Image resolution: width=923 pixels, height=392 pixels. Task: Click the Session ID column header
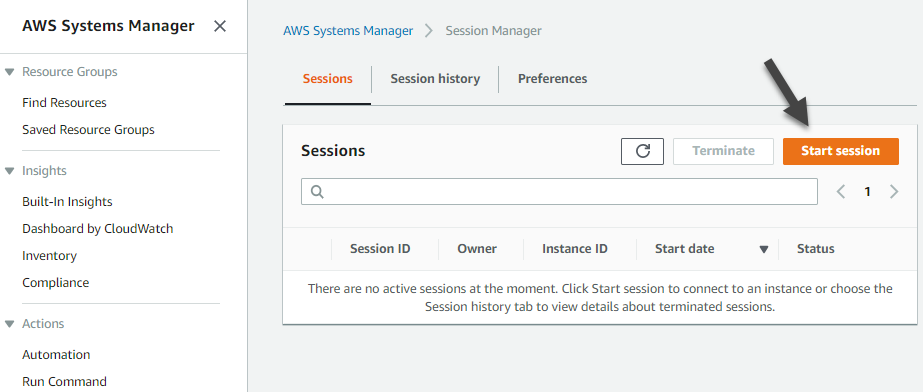click(380, 249)
